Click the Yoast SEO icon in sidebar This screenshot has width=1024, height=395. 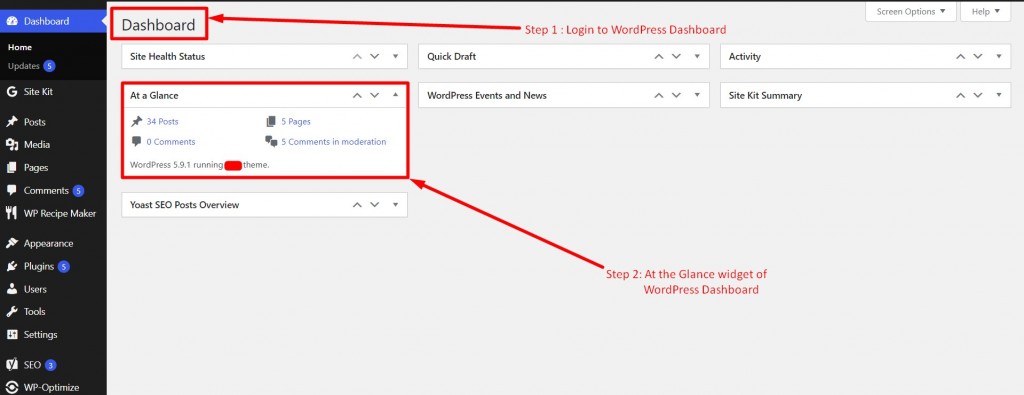tap(12, 365)
